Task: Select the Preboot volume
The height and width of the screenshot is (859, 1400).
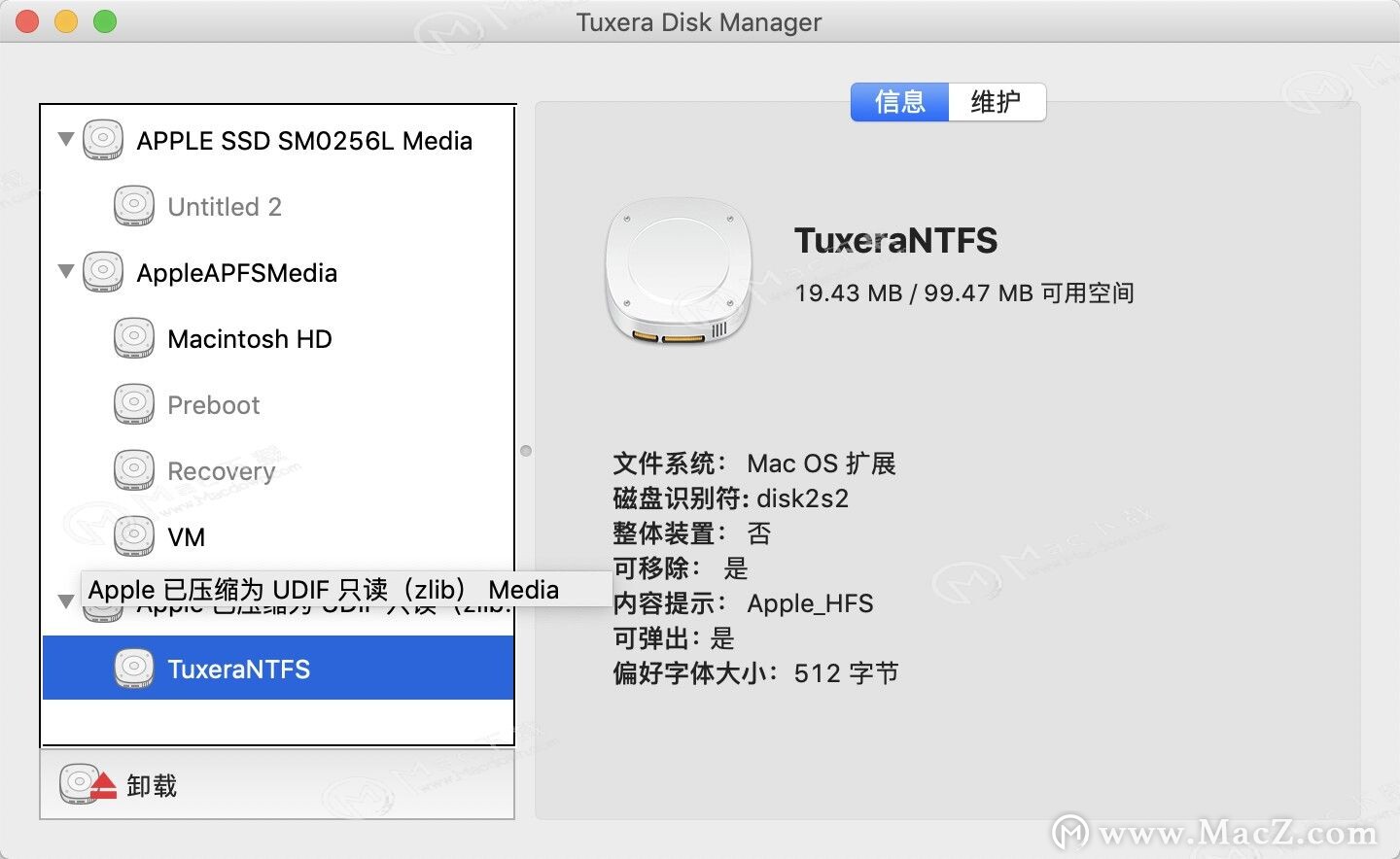Action: tap(278, 404)
